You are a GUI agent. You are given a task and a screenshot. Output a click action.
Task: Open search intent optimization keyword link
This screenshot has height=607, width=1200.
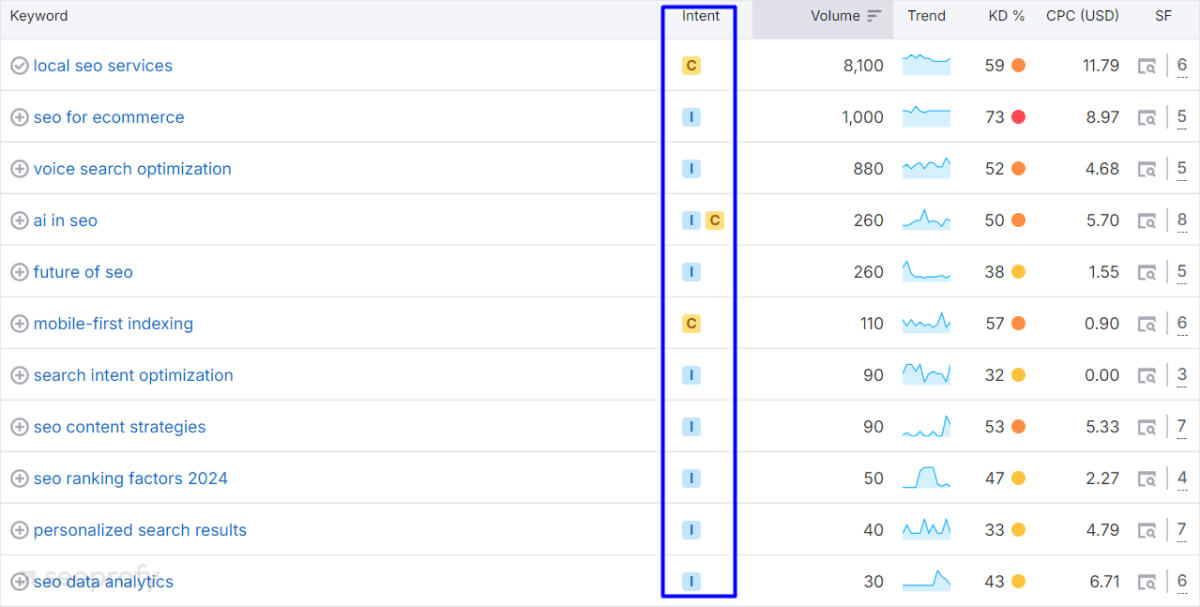pyautogui.click(x=133, y=375)
